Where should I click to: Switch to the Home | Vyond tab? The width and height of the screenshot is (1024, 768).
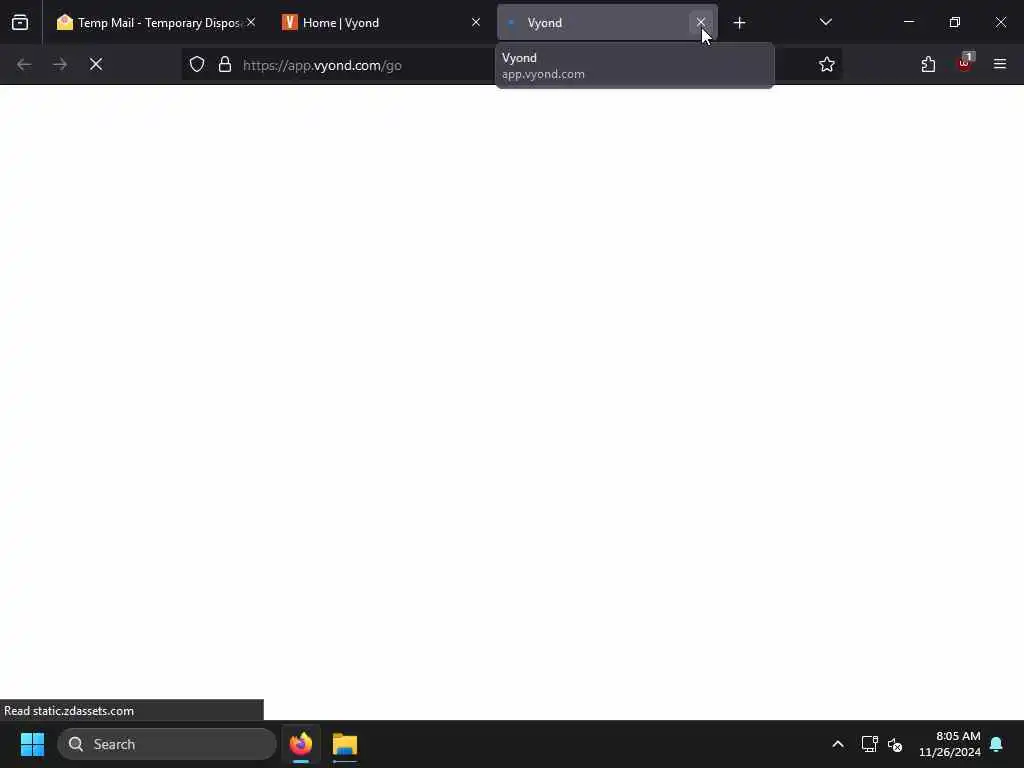coord(380,23)
